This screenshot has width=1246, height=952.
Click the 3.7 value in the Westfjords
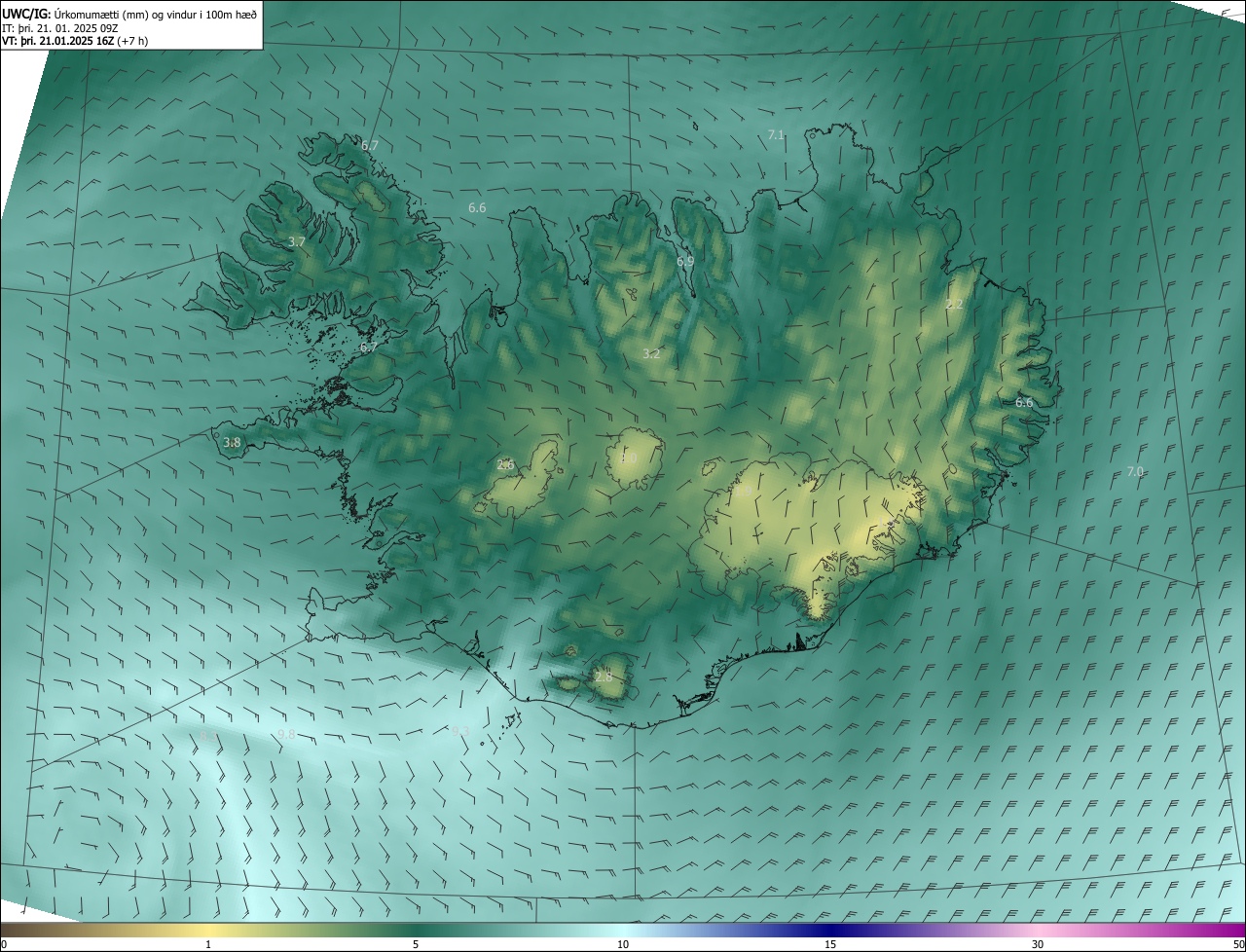[x=297, y=241]
